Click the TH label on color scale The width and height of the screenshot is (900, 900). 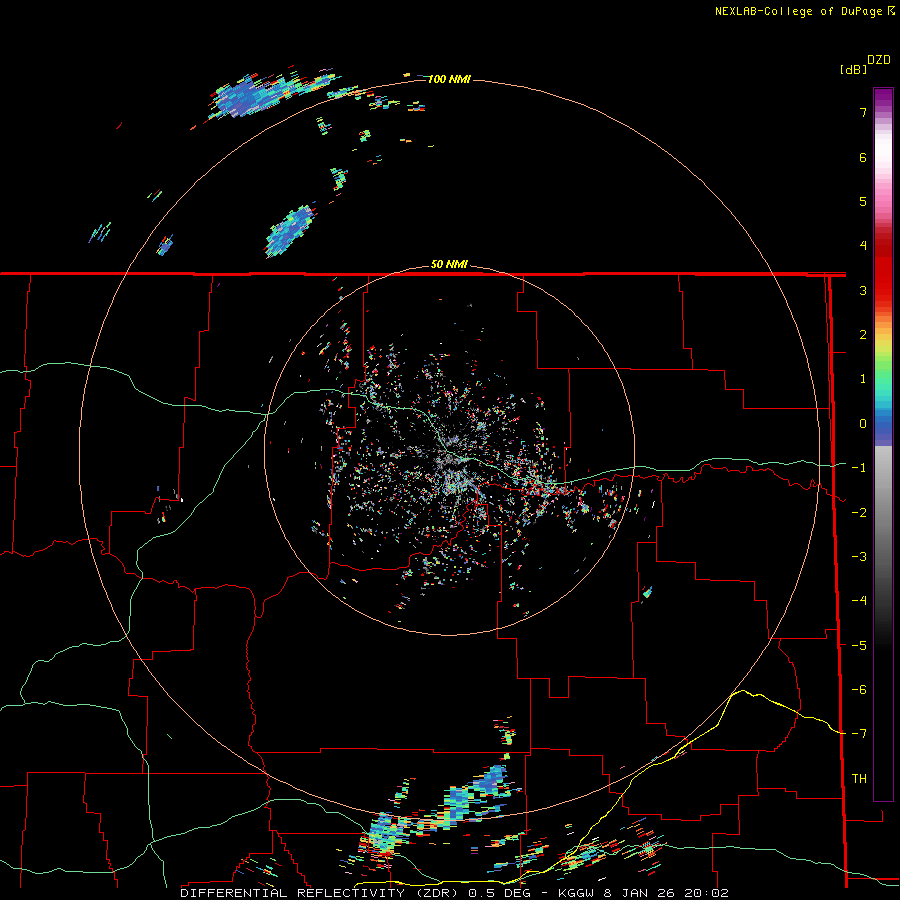[x=859, y=779]
